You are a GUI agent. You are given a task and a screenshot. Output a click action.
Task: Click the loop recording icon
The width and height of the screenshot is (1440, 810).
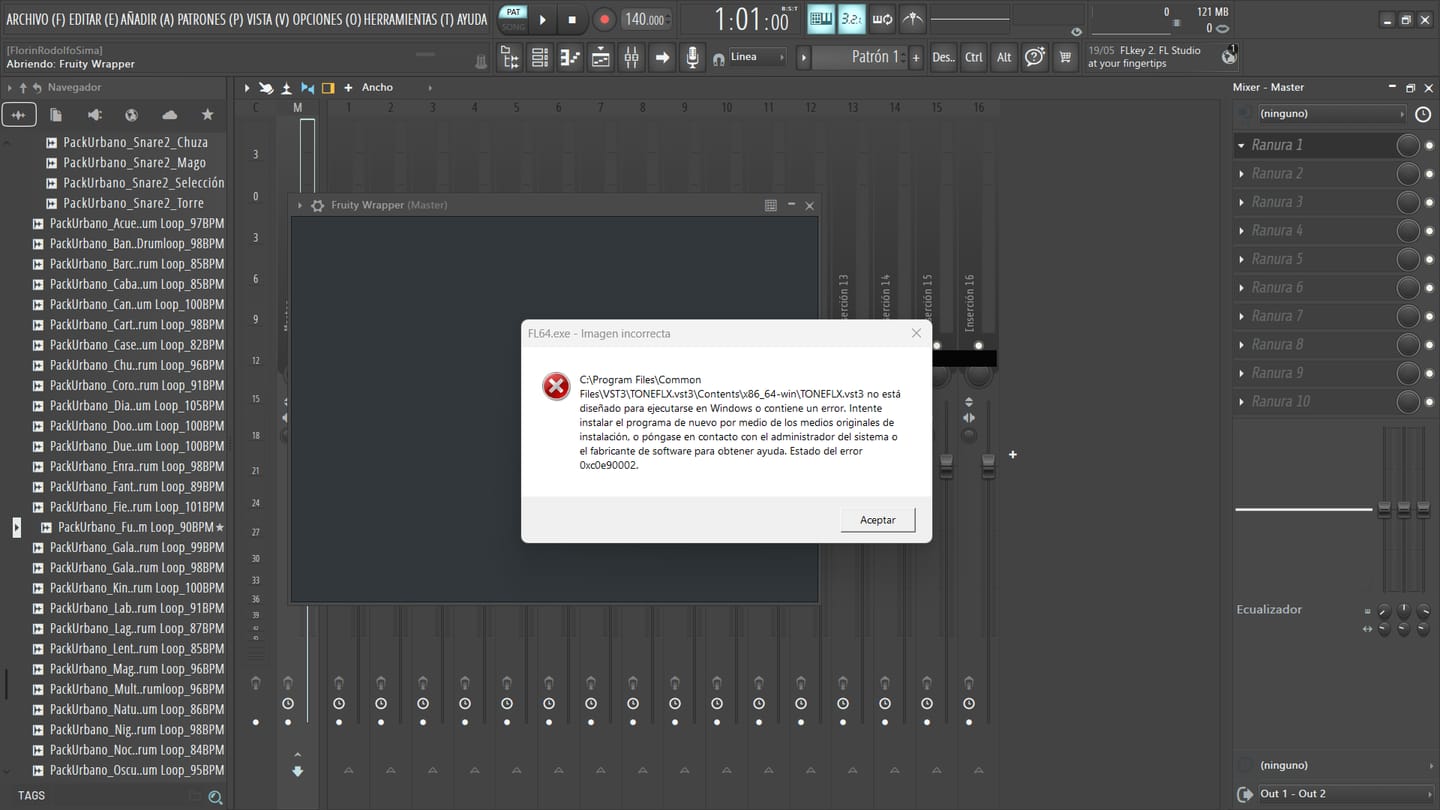(882, 19)
